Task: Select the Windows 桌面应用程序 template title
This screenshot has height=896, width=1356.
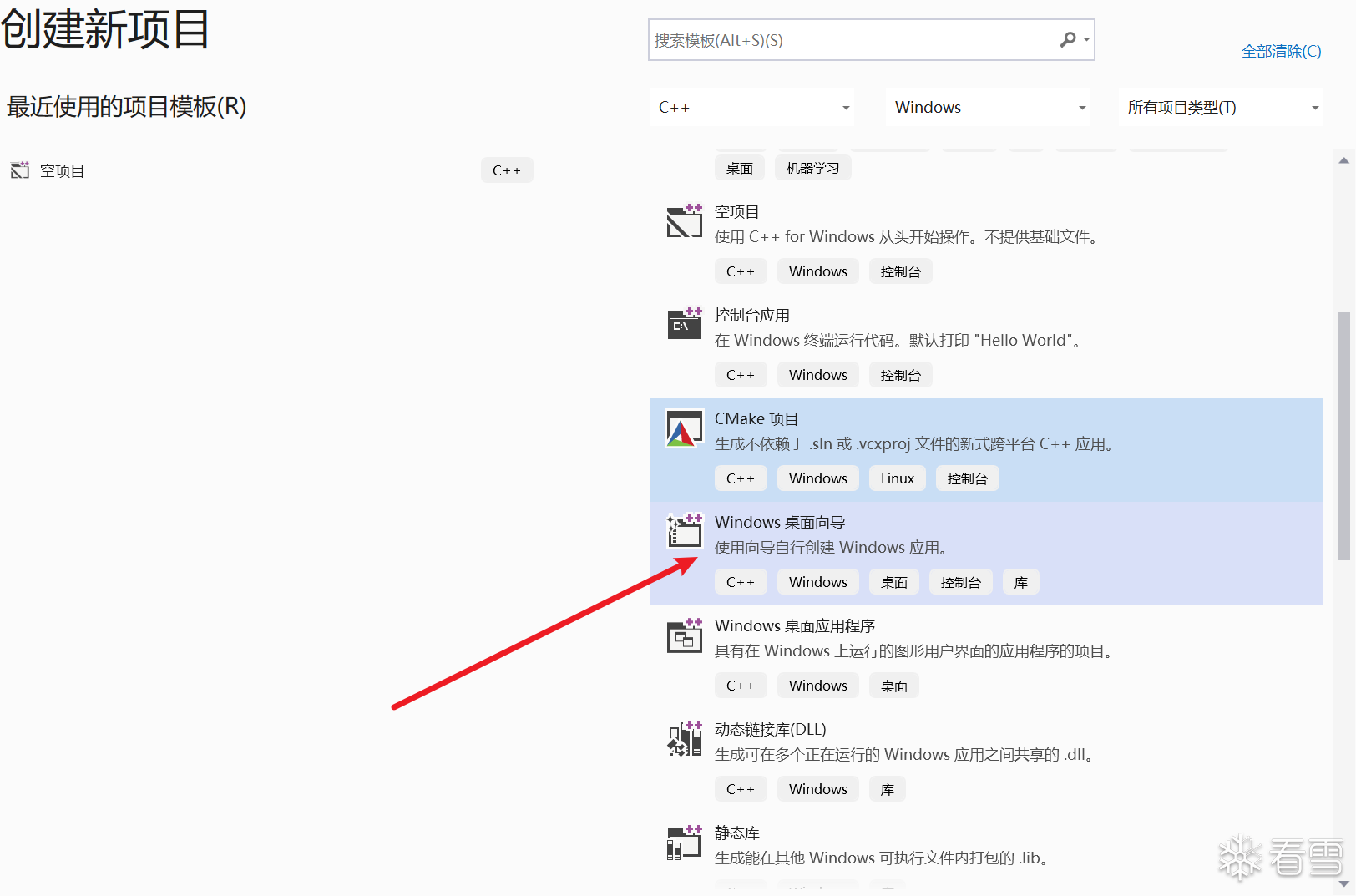Action: (x=795, y=626)
